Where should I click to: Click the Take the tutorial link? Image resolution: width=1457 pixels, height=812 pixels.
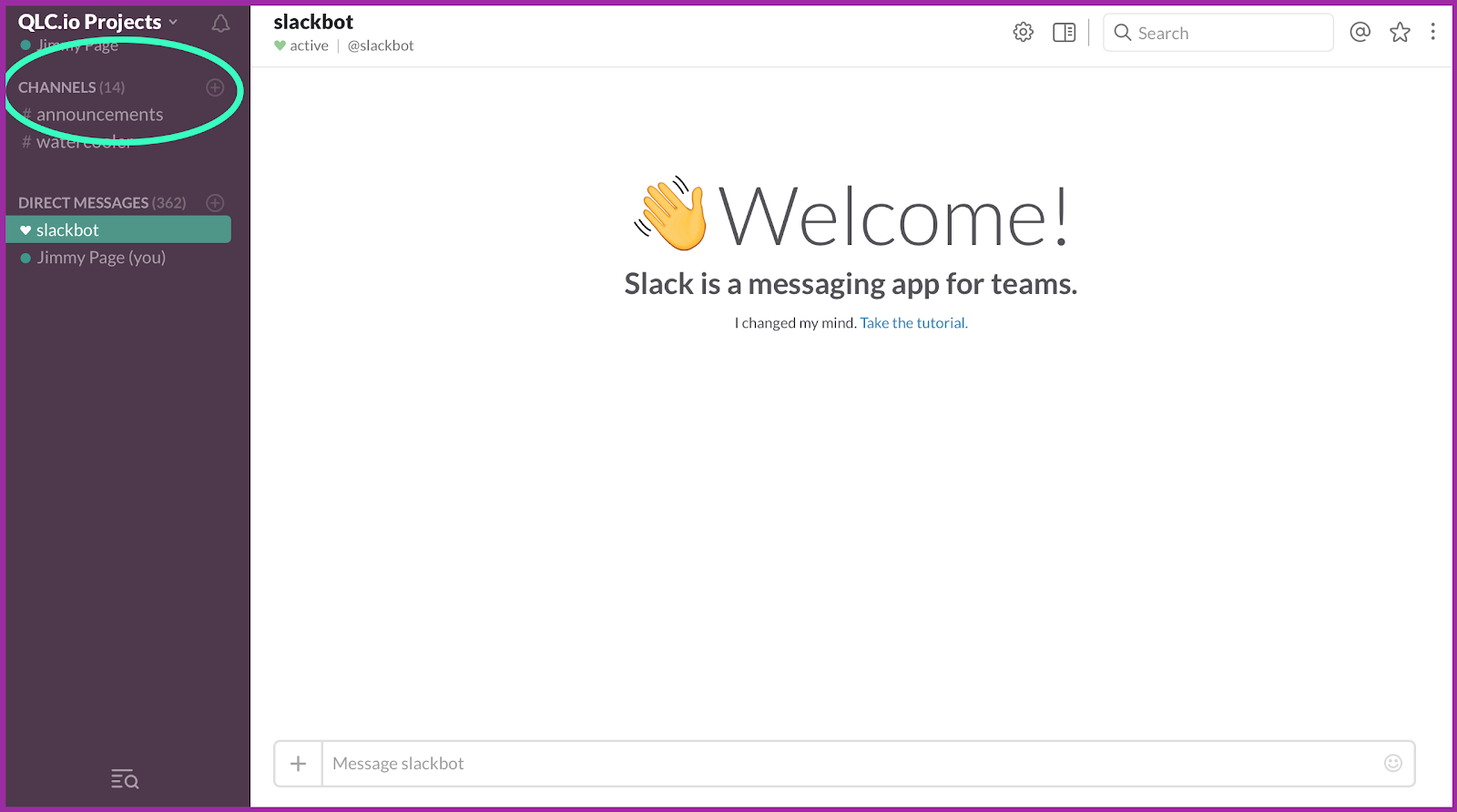912,323
